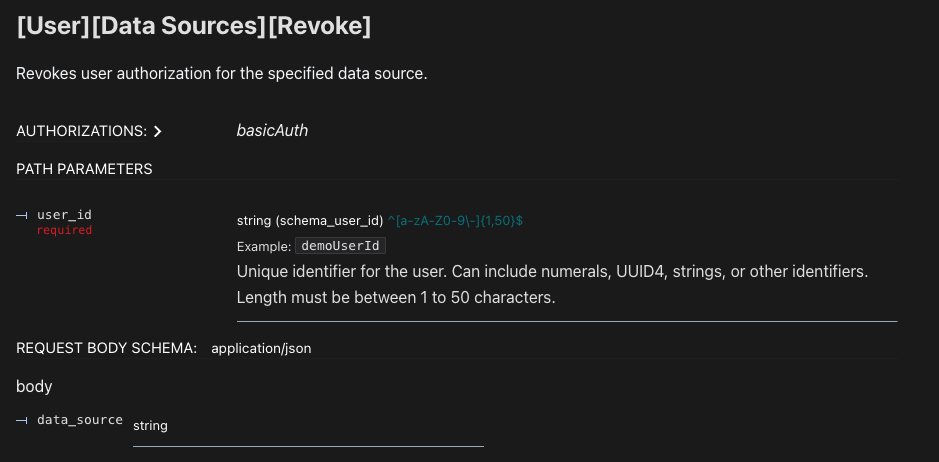This screenshot has width=939, height=462.
Task: Click the tree connector icon beside data_source
Action: click(23, 420)
